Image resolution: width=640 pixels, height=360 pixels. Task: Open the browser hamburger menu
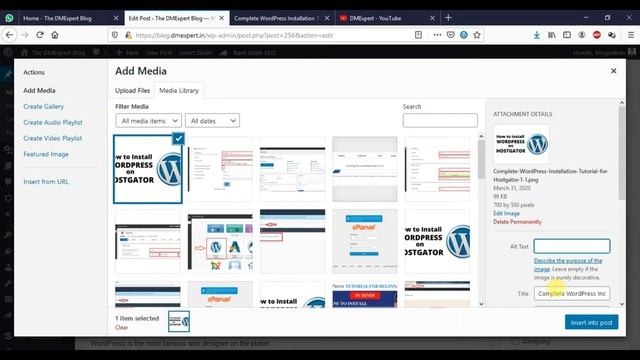coord(631,35)
